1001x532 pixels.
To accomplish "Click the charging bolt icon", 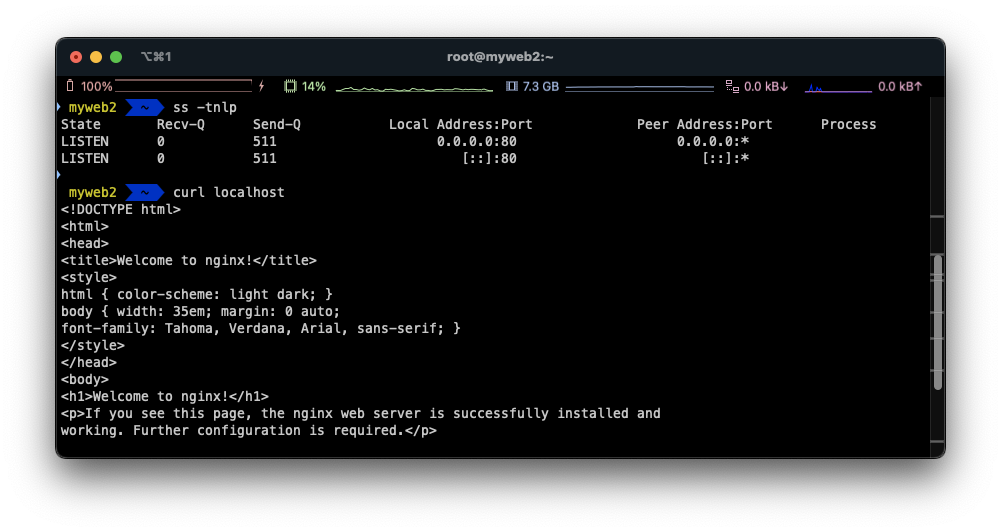I will (261, 86).
